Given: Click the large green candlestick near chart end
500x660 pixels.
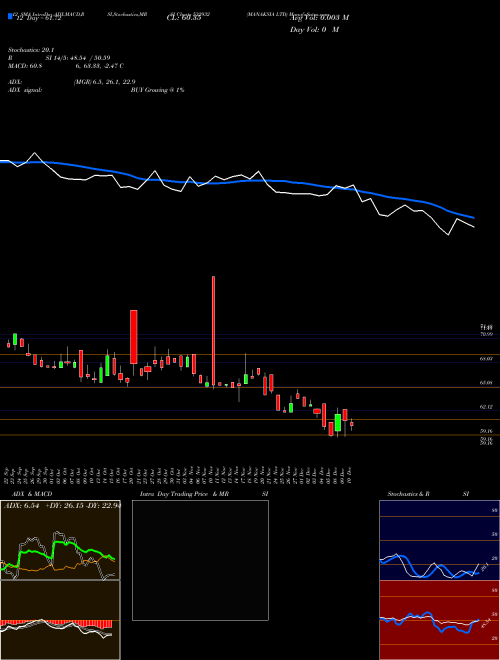Looking at the screenshot, I should click(338, 423).
